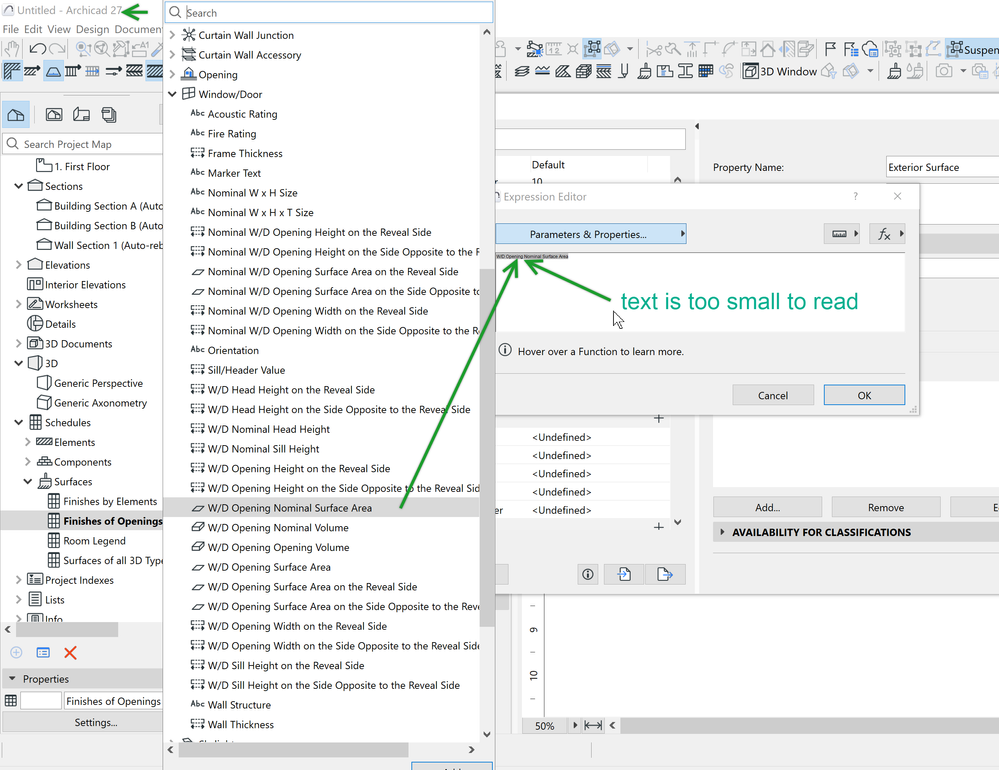This screenshot has width=999, height=770.
Task: Click inside the Search Project Map field
Action: tap(80, 143)
